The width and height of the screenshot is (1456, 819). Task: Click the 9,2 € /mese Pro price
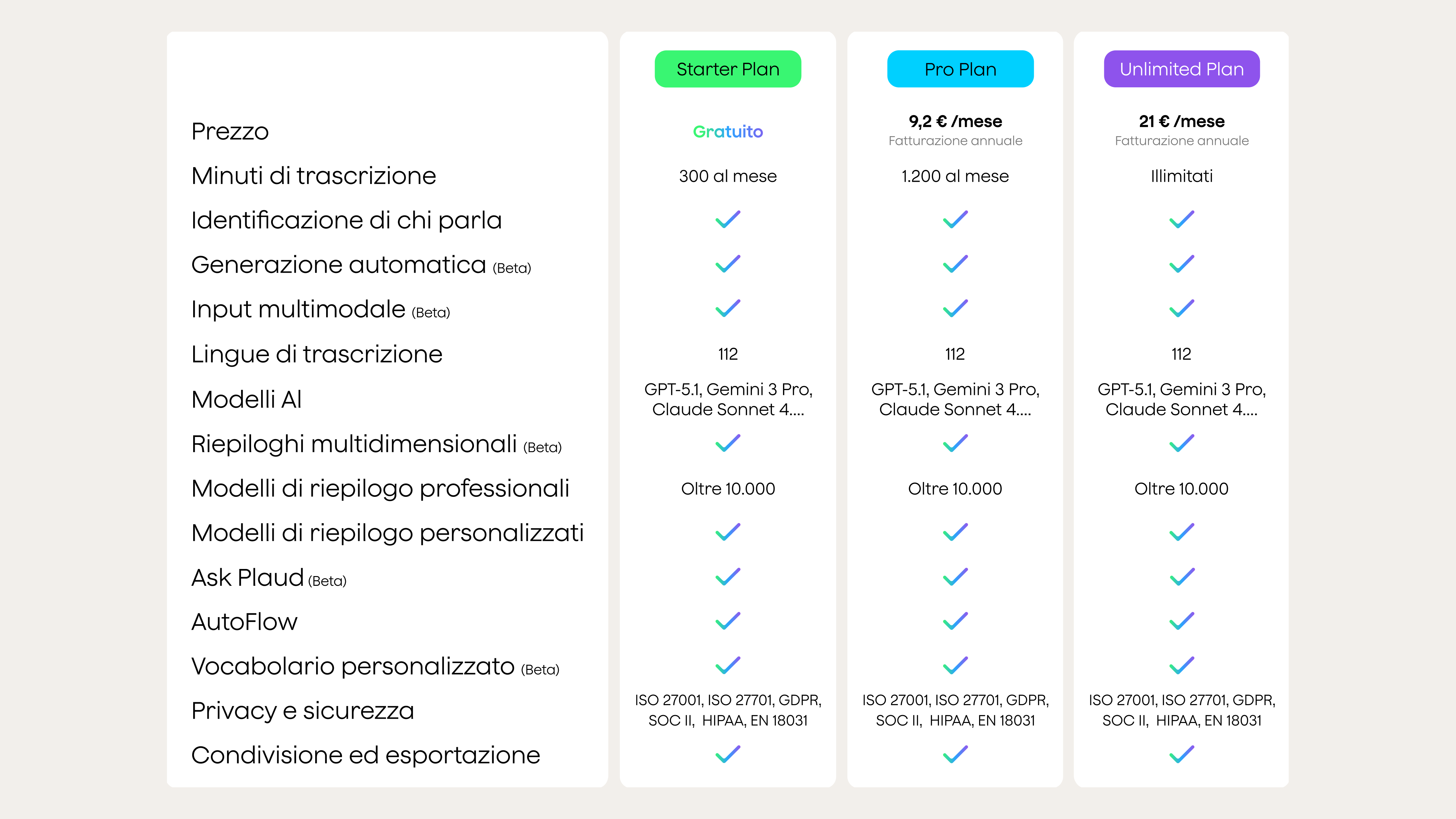pyautogui.click(x=955, y=122)
